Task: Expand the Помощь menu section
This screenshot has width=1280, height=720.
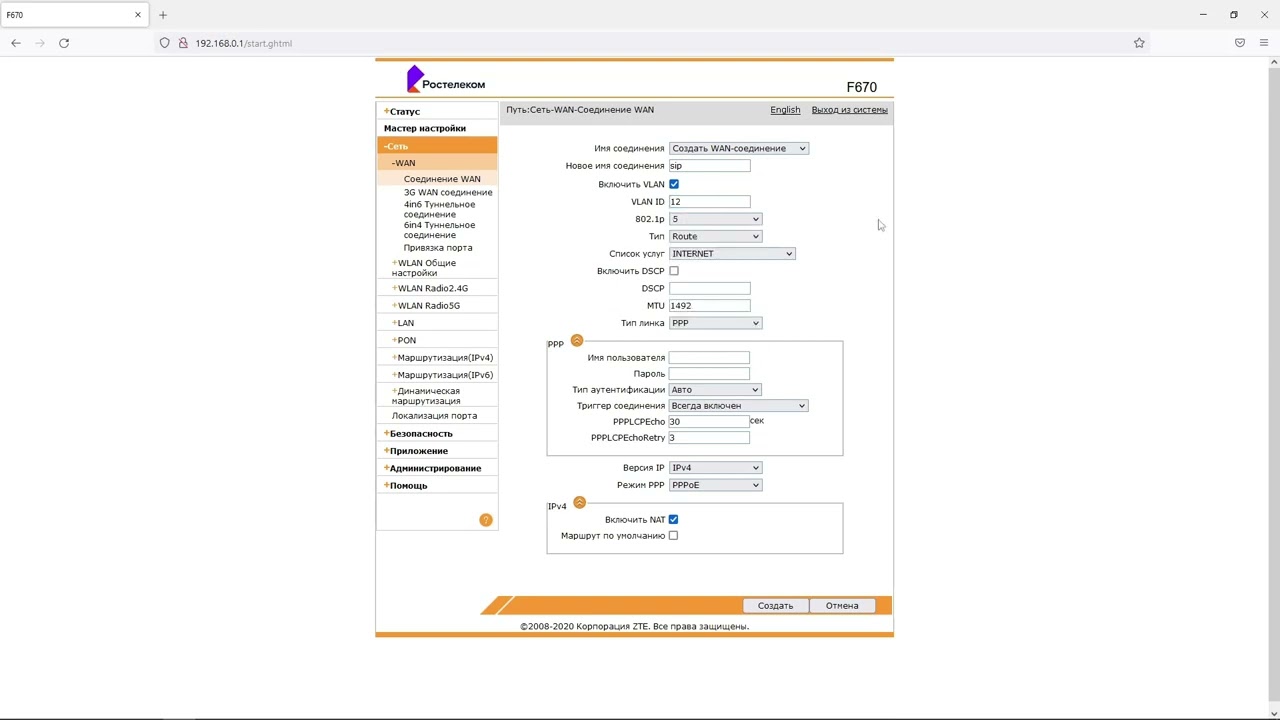Action: (405, 486)
